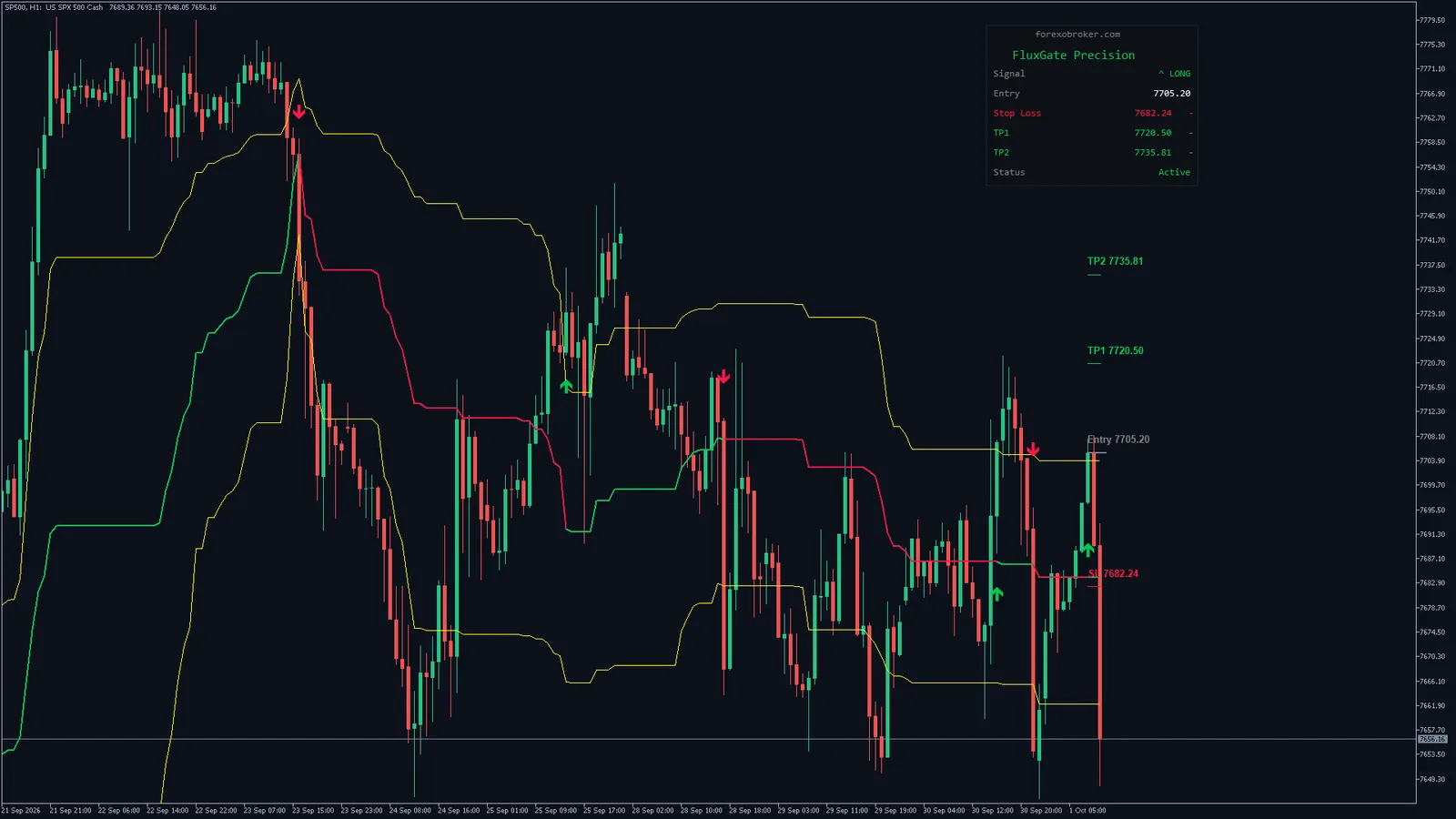Click the '29 Sep 19:00' time axis label
Viewport: 1456px width, 819px height.
point(895,810)
